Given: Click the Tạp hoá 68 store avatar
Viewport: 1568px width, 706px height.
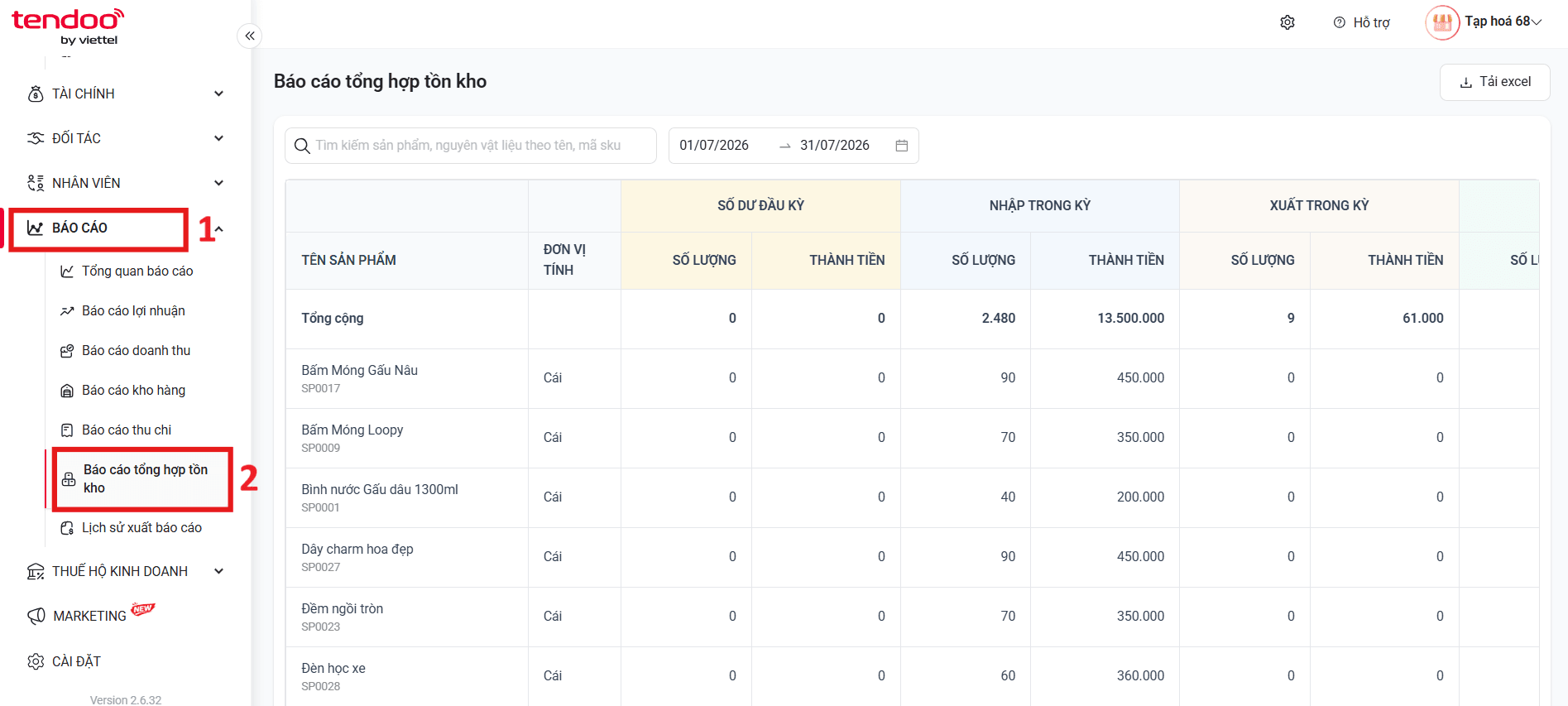Looking at the screenshot, I should [x=1442, y=22].
